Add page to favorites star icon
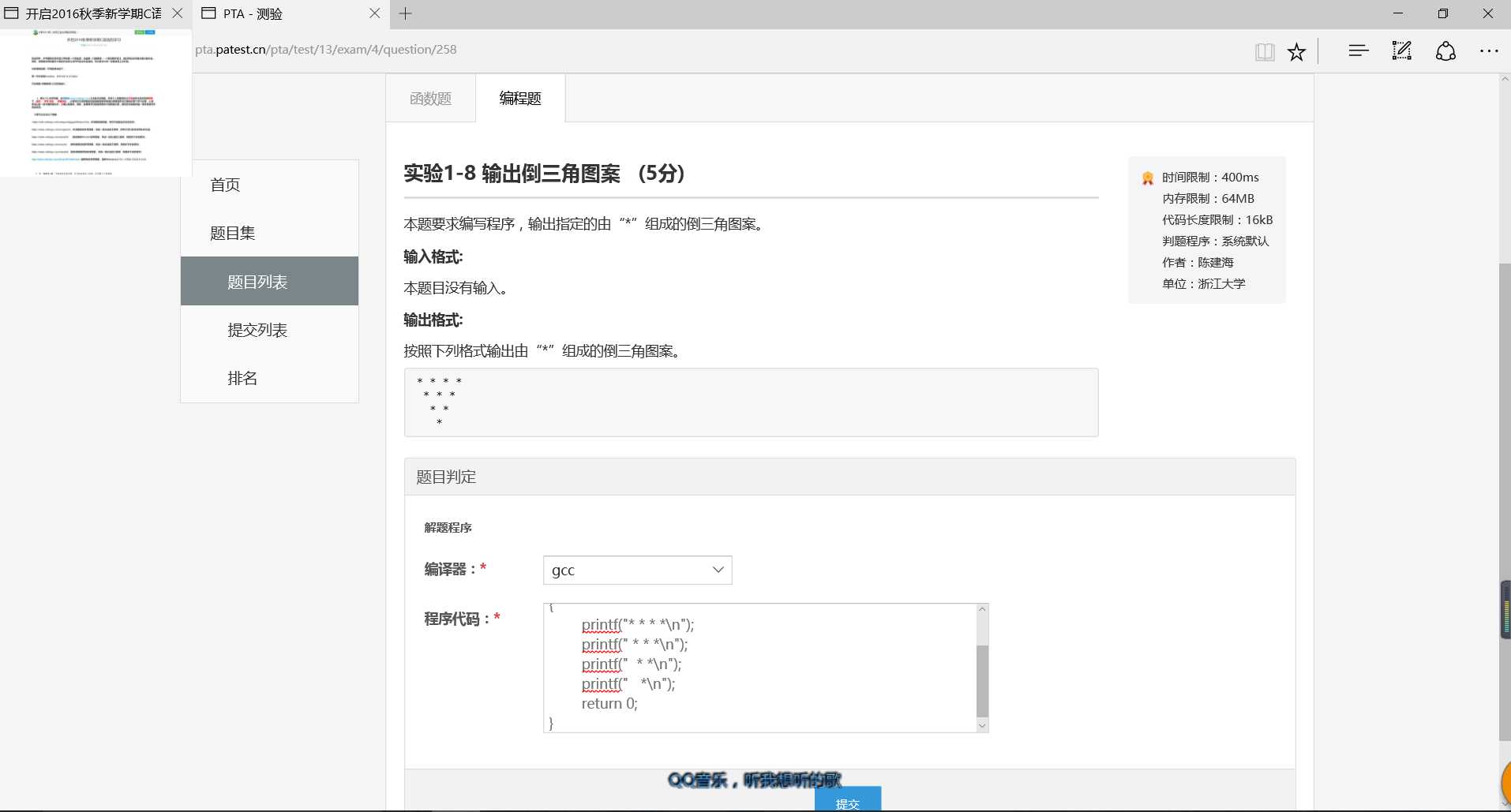This screenshot has height=812, width=1511. pos(1296,52)
